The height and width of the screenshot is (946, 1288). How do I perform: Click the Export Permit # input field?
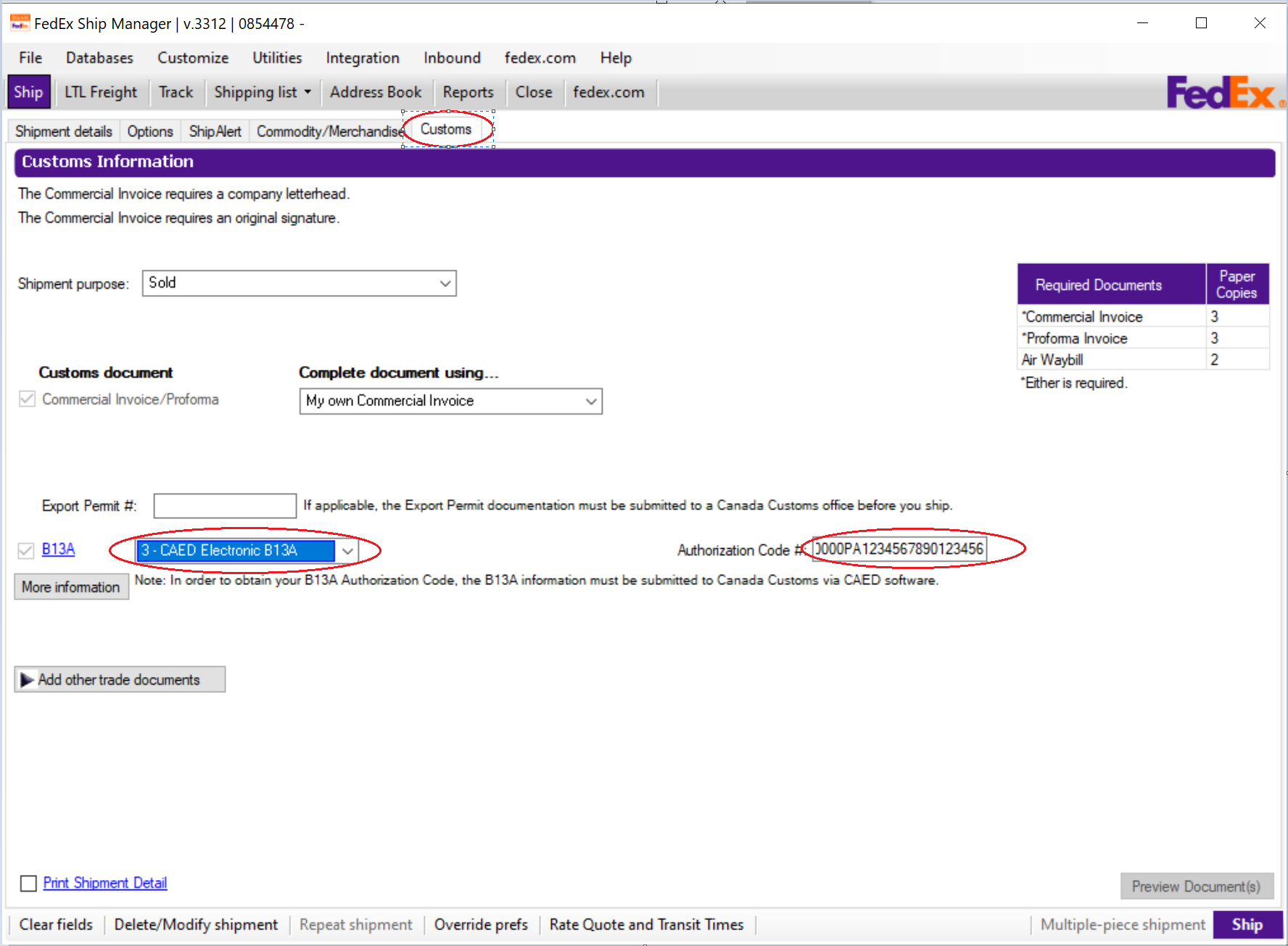click(225, 506)
